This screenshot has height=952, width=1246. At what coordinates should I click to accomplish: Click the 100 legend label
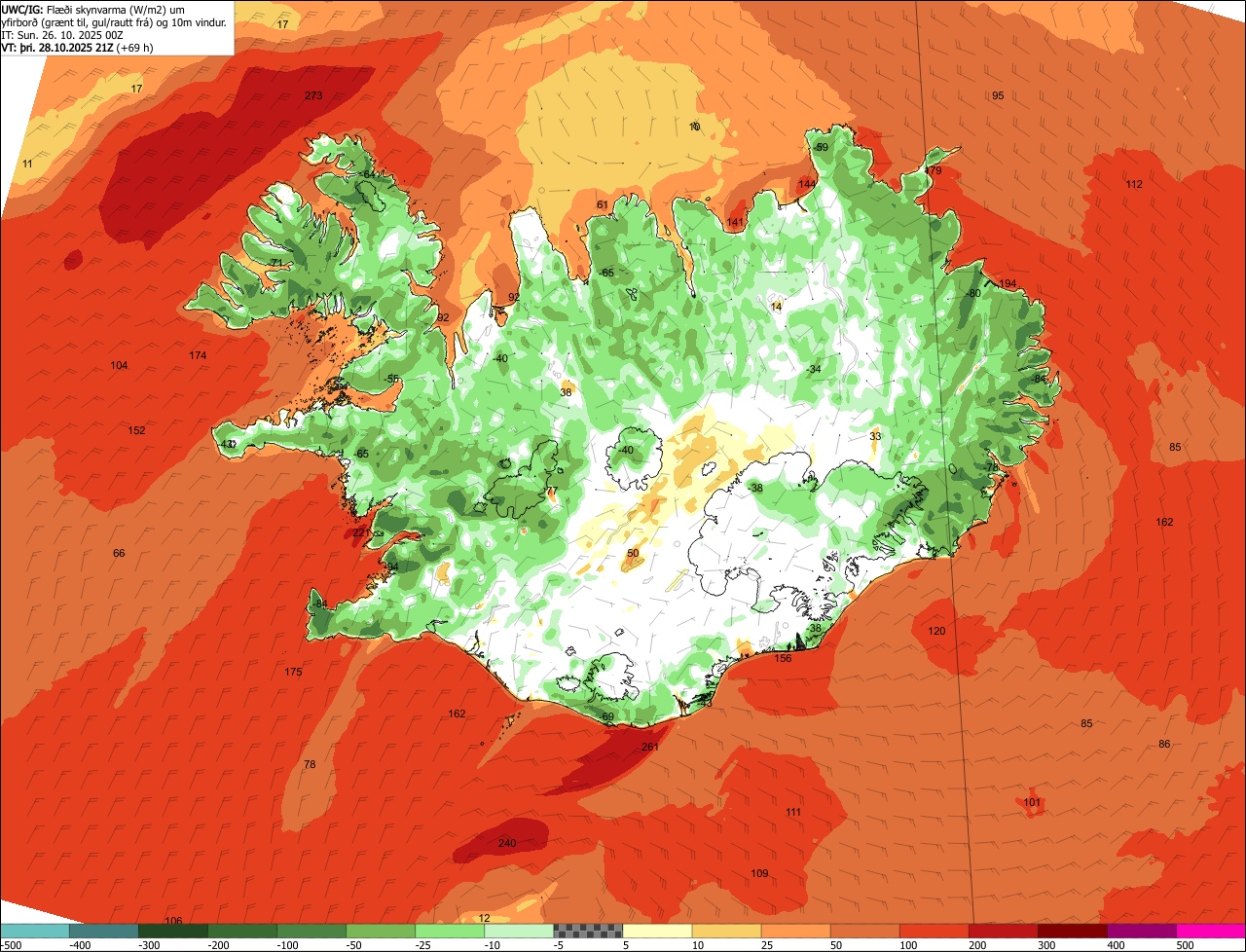[x=910, y=945]
